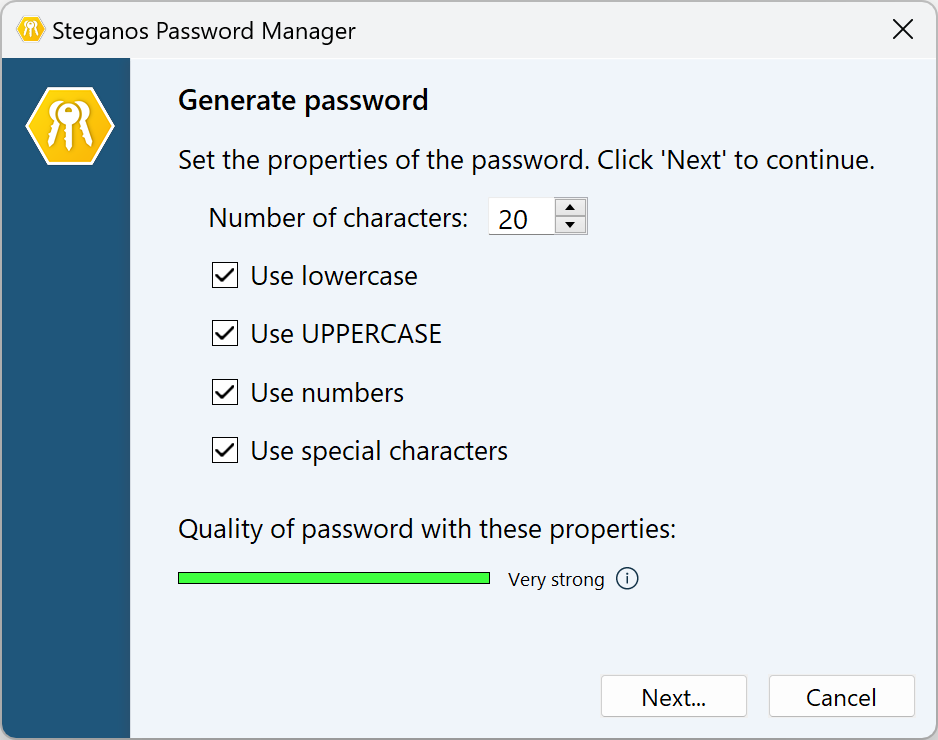938x740 pixels.
Task: Increase number of characters with up arrow
Action: tap(570, 208)
